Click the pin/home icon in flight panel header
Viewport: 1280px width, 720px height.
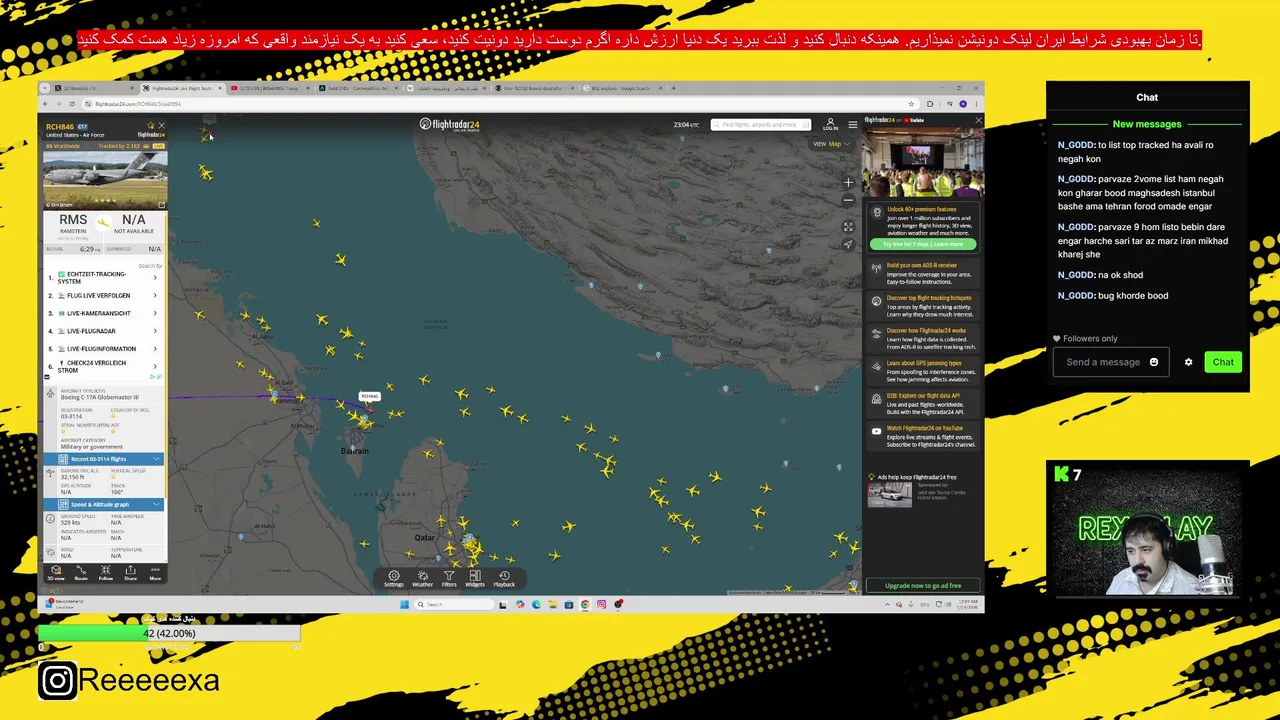[x=151, y=126]
